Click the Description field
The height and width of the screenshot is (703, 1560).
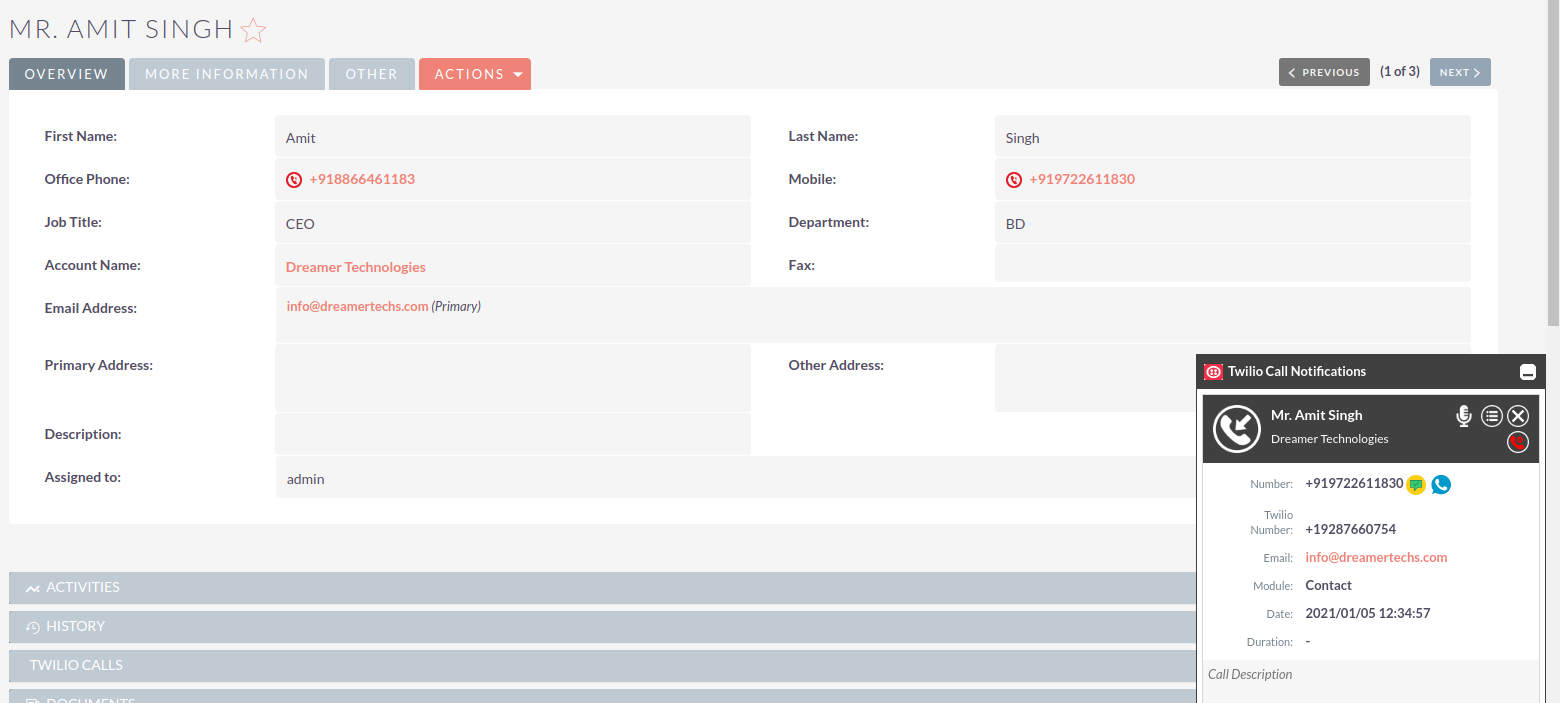coord(513,434)
